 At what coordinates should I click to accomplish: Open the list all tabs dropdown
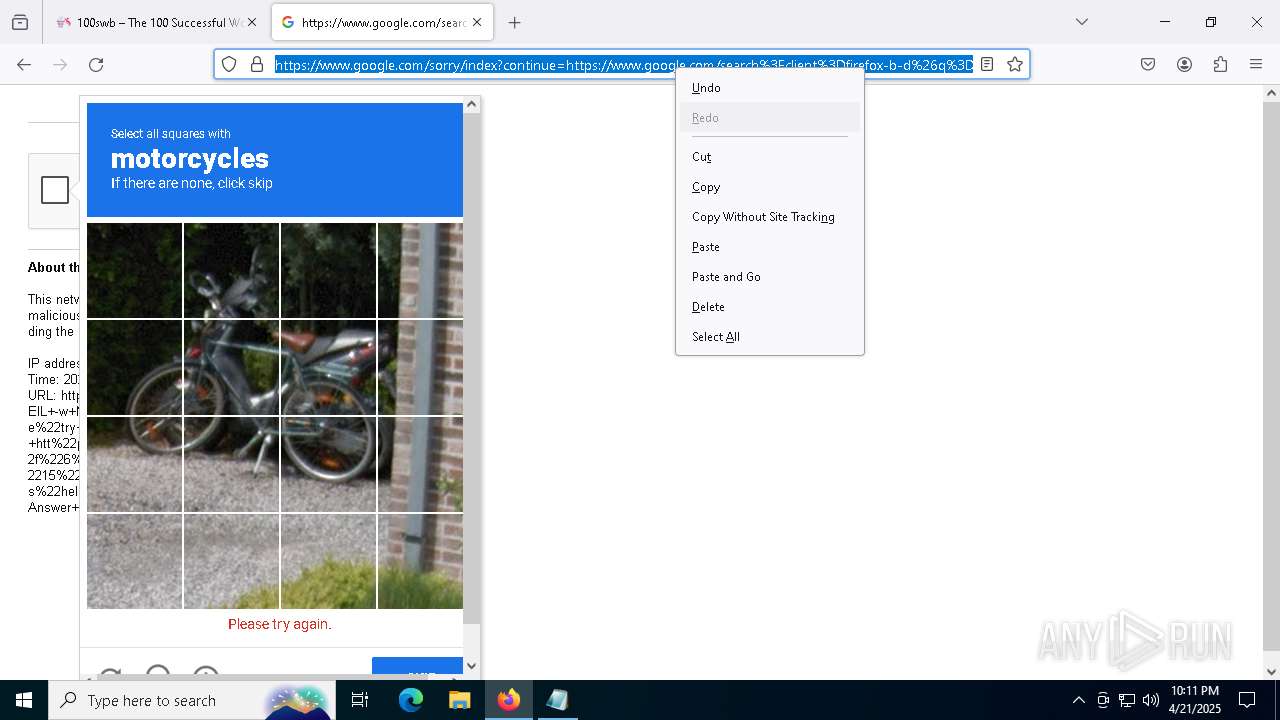point(1081,22)
